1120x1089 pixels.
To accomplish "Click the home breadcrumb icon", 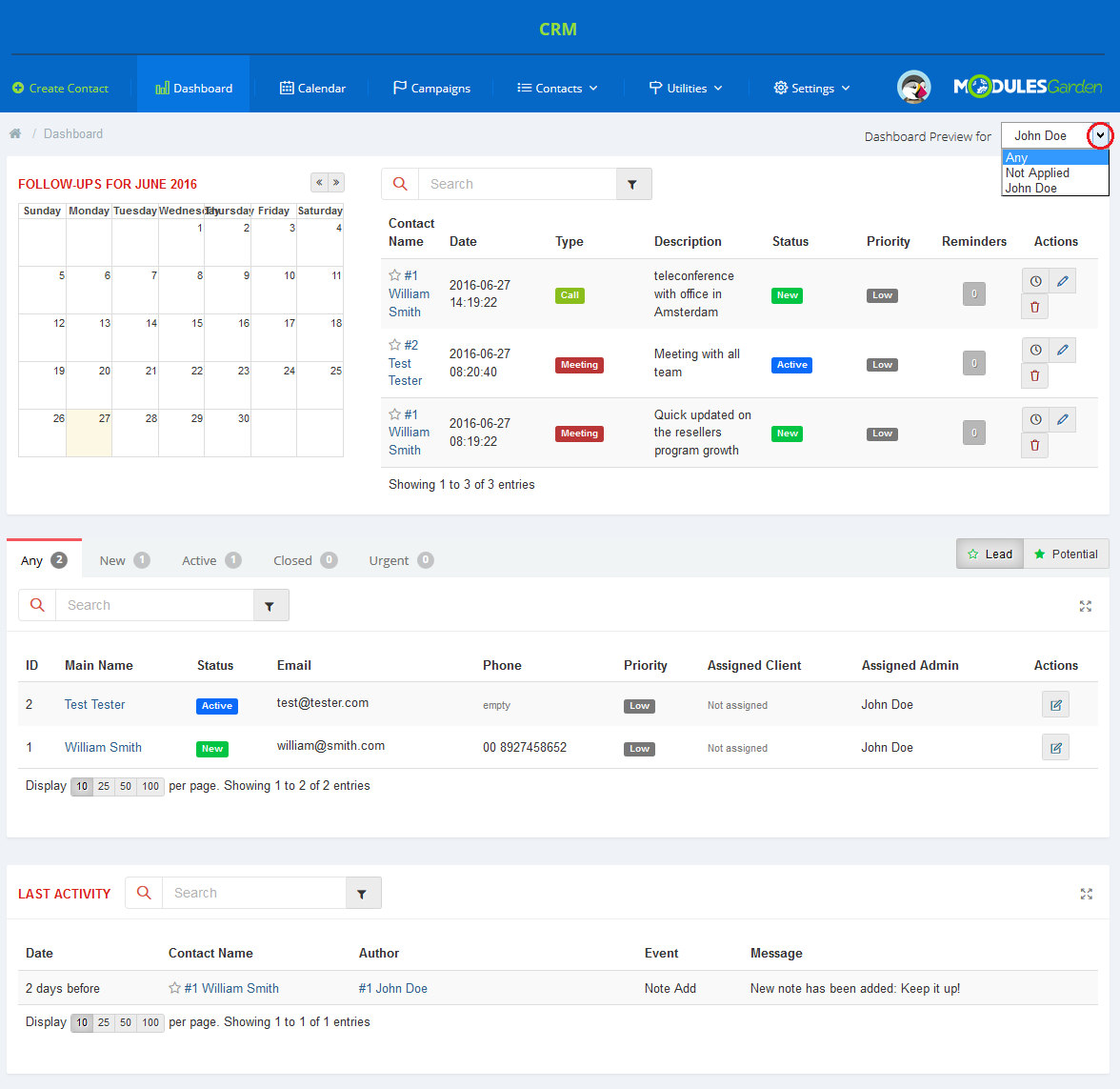I will coord(15,133).
